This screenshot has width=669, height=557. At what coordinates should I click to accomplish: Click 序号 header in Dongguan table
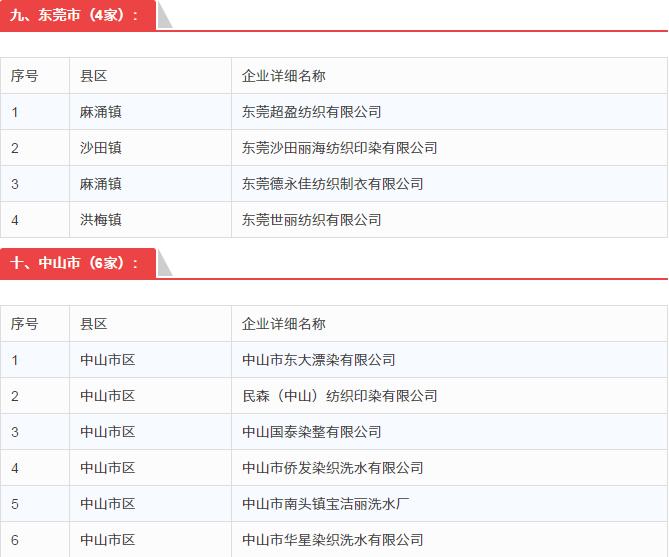tap(25, 76)
